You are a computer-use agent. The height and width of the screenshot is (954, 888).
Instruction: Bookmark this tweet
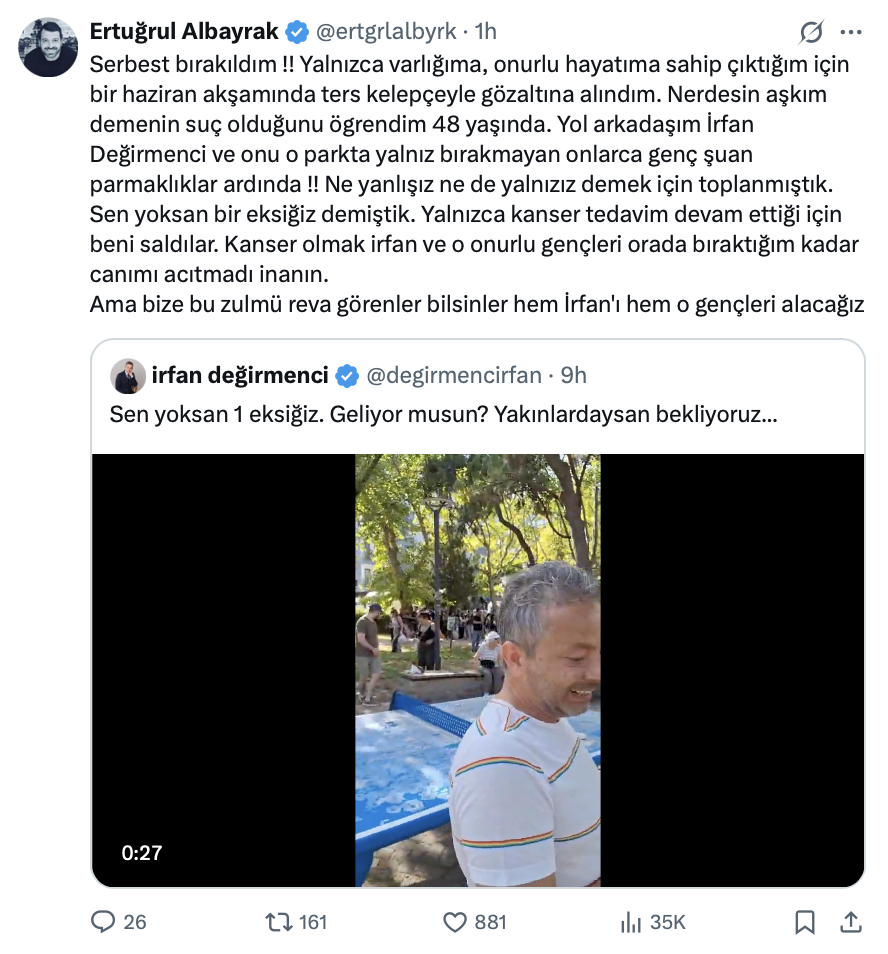point(805,922)
